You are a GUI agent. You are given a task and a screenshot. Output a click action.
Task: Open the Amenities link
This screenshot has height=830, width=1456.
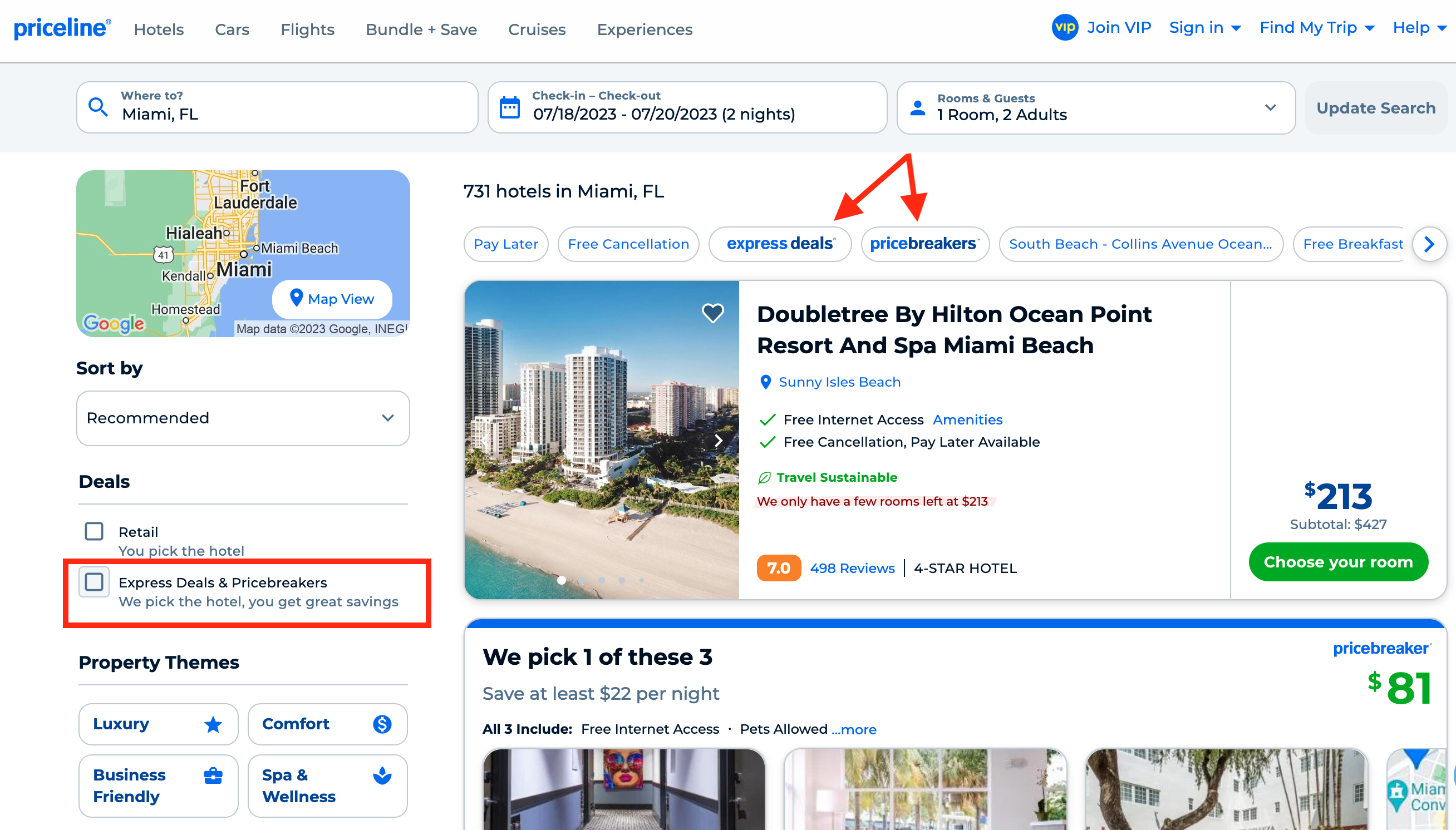967,419
